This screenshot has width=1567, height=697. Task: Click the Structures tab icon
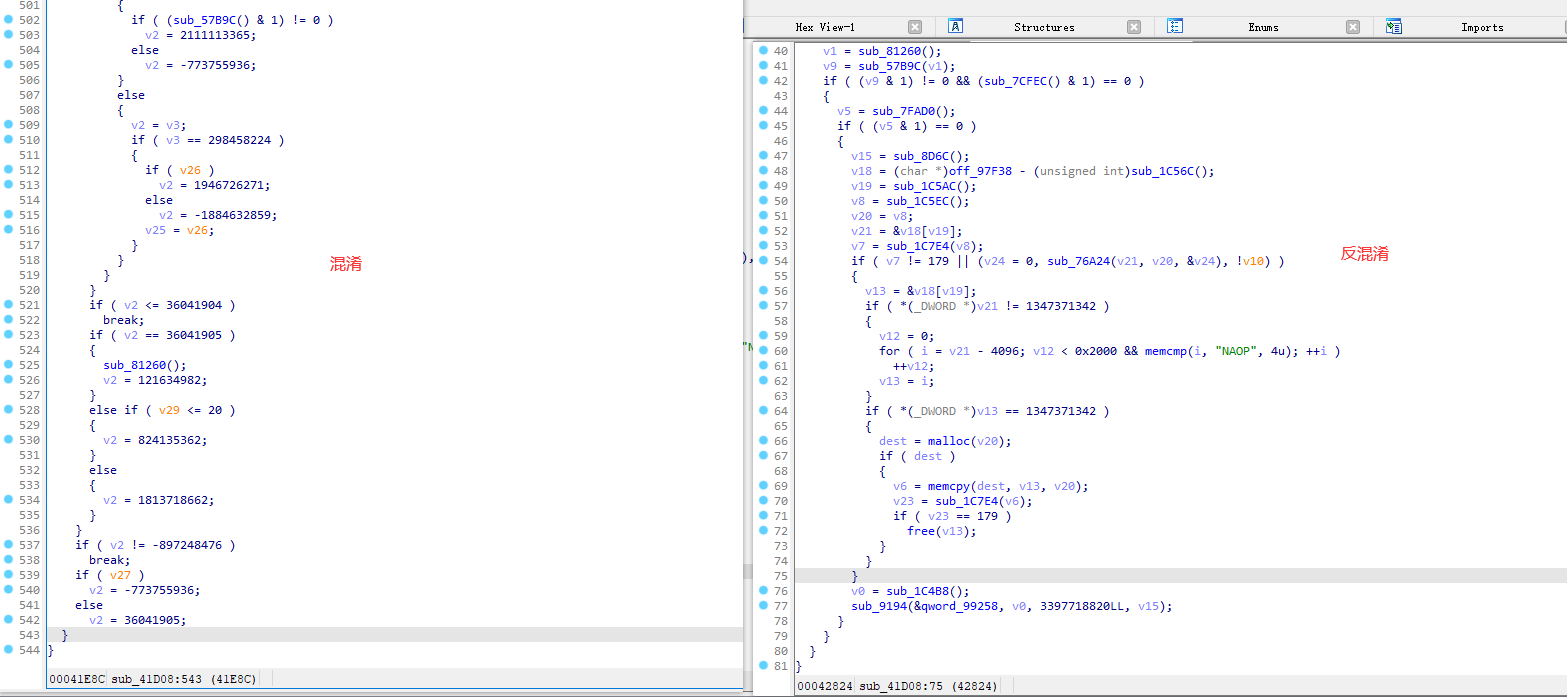point(955,27)
